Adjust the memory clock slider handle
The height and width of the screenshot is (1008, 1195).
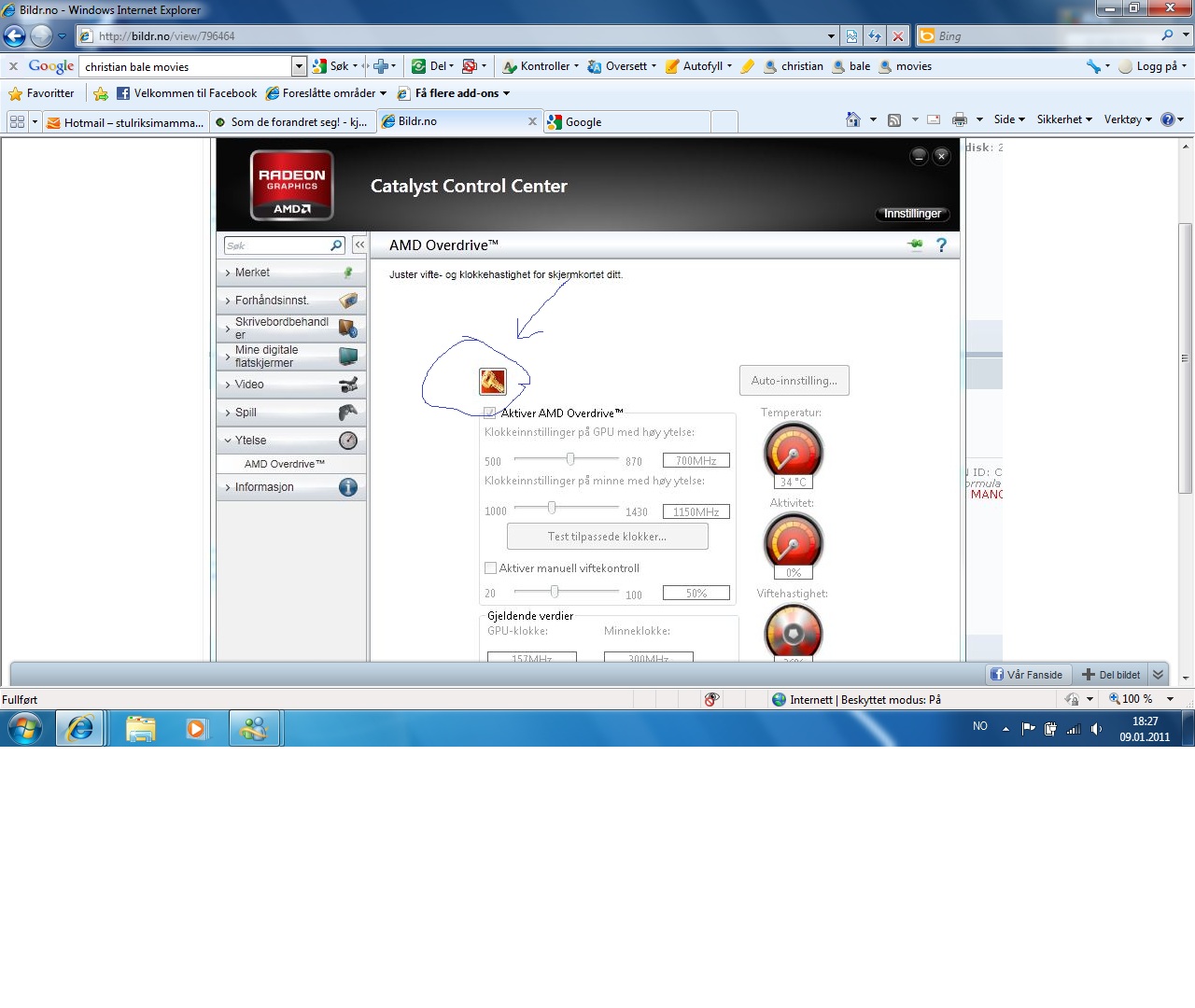pyautogui.click(x=552, y=508)
